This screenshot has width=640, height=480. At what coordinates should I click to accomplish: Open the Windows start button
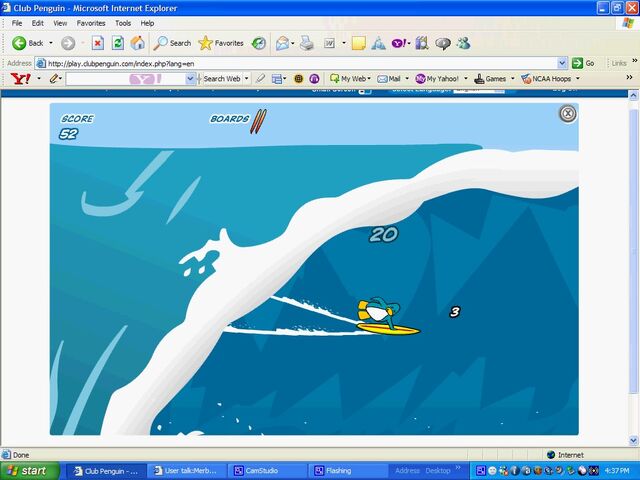(x=29, y=471)
